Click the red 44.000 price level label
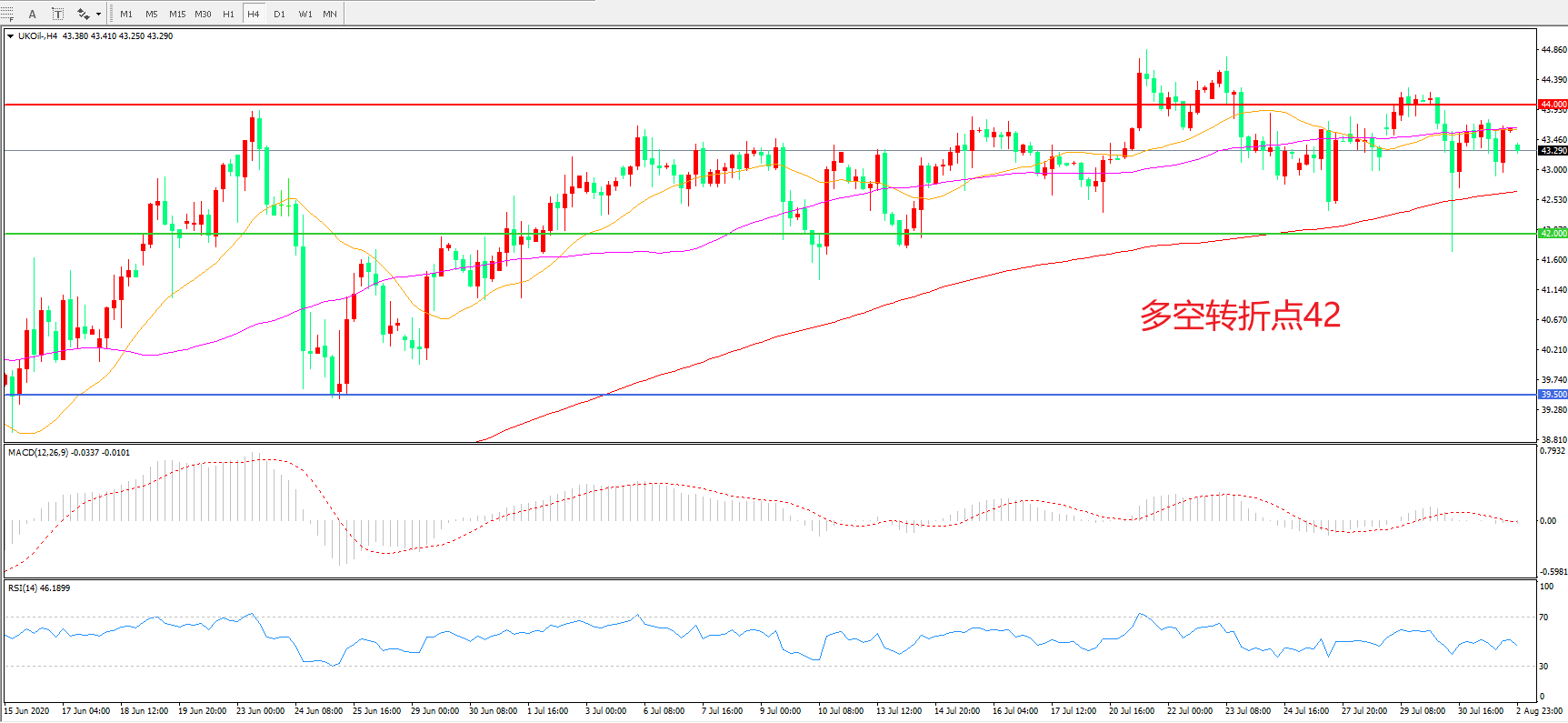The image size is (1568, 723). pyautogui.click(x=1553, y=105)
